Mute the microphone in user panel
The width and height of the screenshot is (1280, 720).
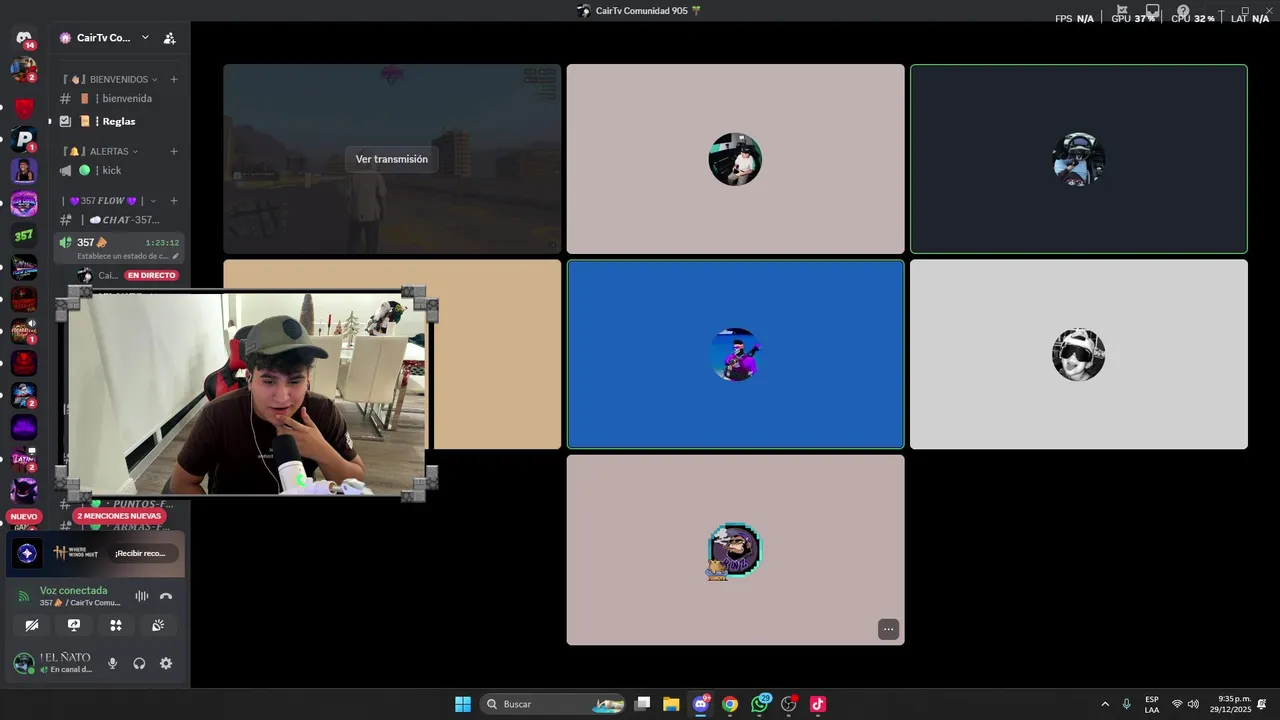[x=112, y=663]
